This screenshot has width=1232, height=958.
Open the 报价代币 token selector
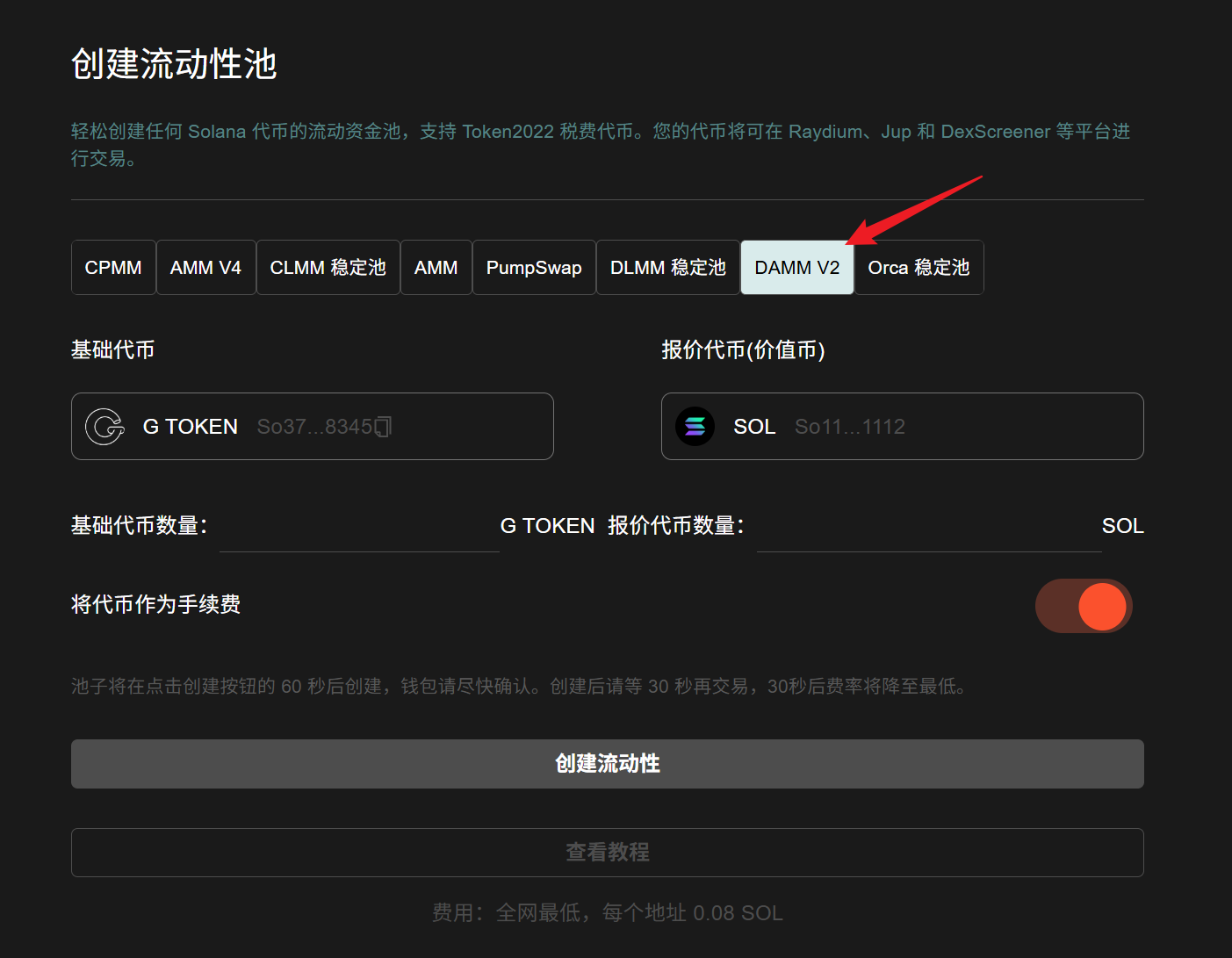(902, 427)
